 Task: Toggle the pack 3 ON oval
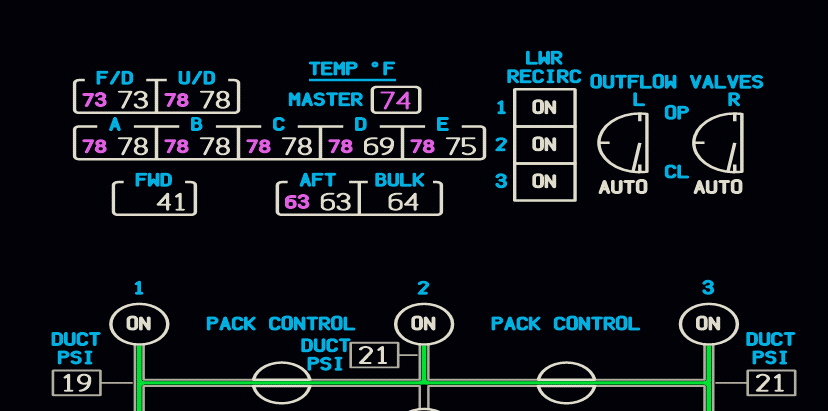coord(709,324)
